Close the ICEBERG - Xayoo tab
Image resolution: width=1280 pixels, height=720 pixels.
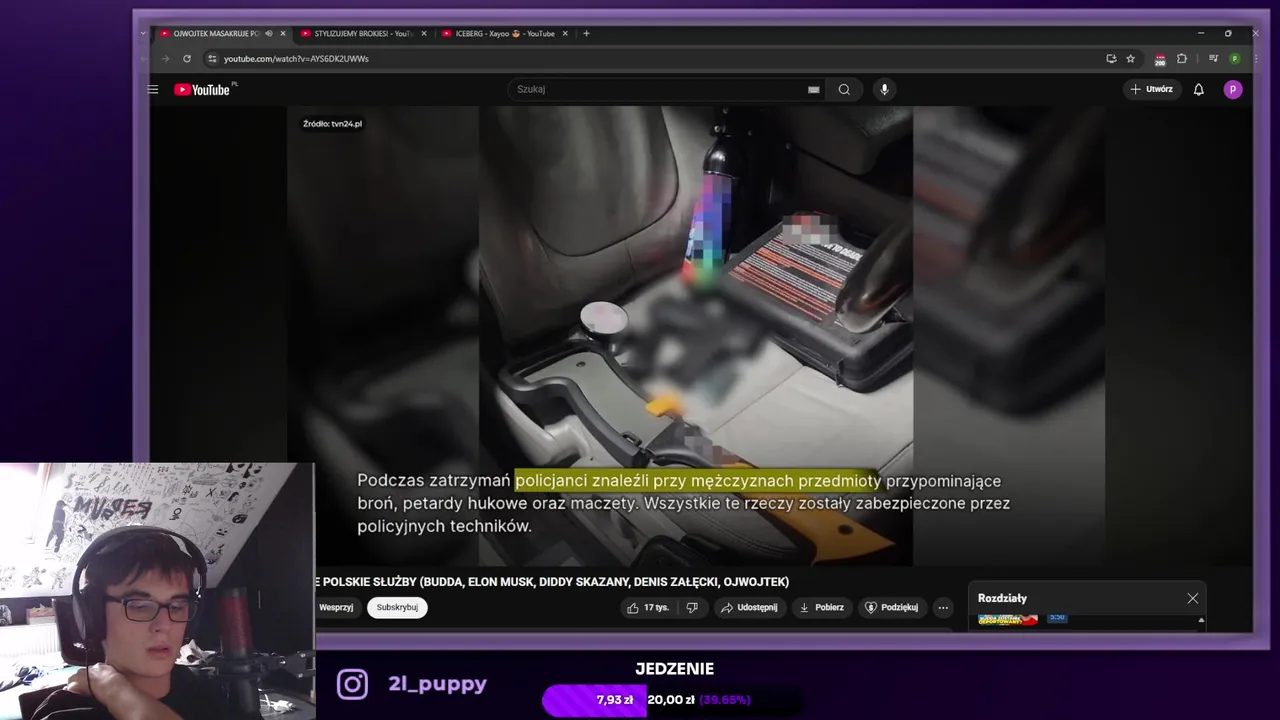(565, 33)
